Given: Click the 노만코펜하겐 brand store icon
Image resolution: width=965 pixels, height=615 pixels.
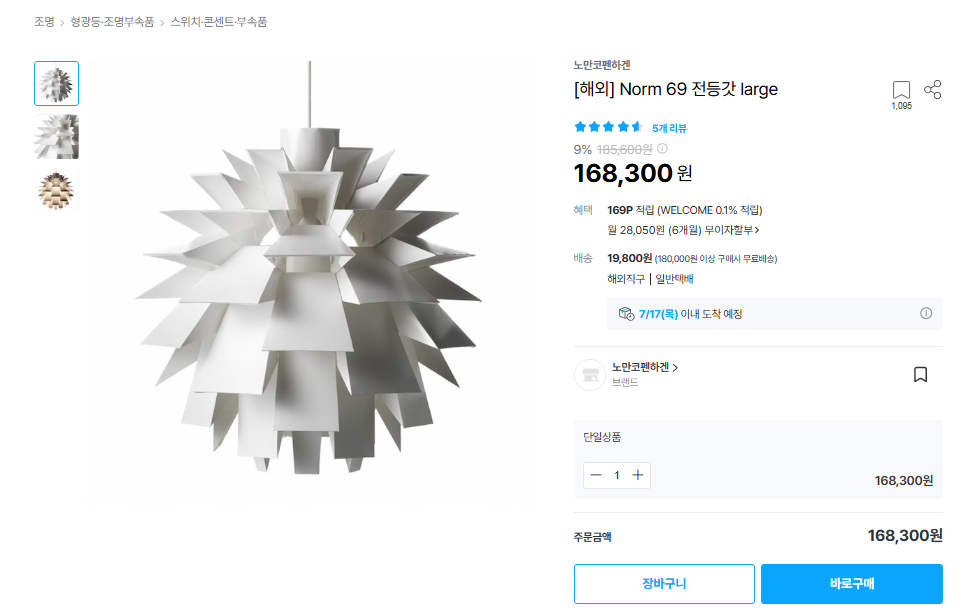Looking at the screenshot, I should click(589, 375).
